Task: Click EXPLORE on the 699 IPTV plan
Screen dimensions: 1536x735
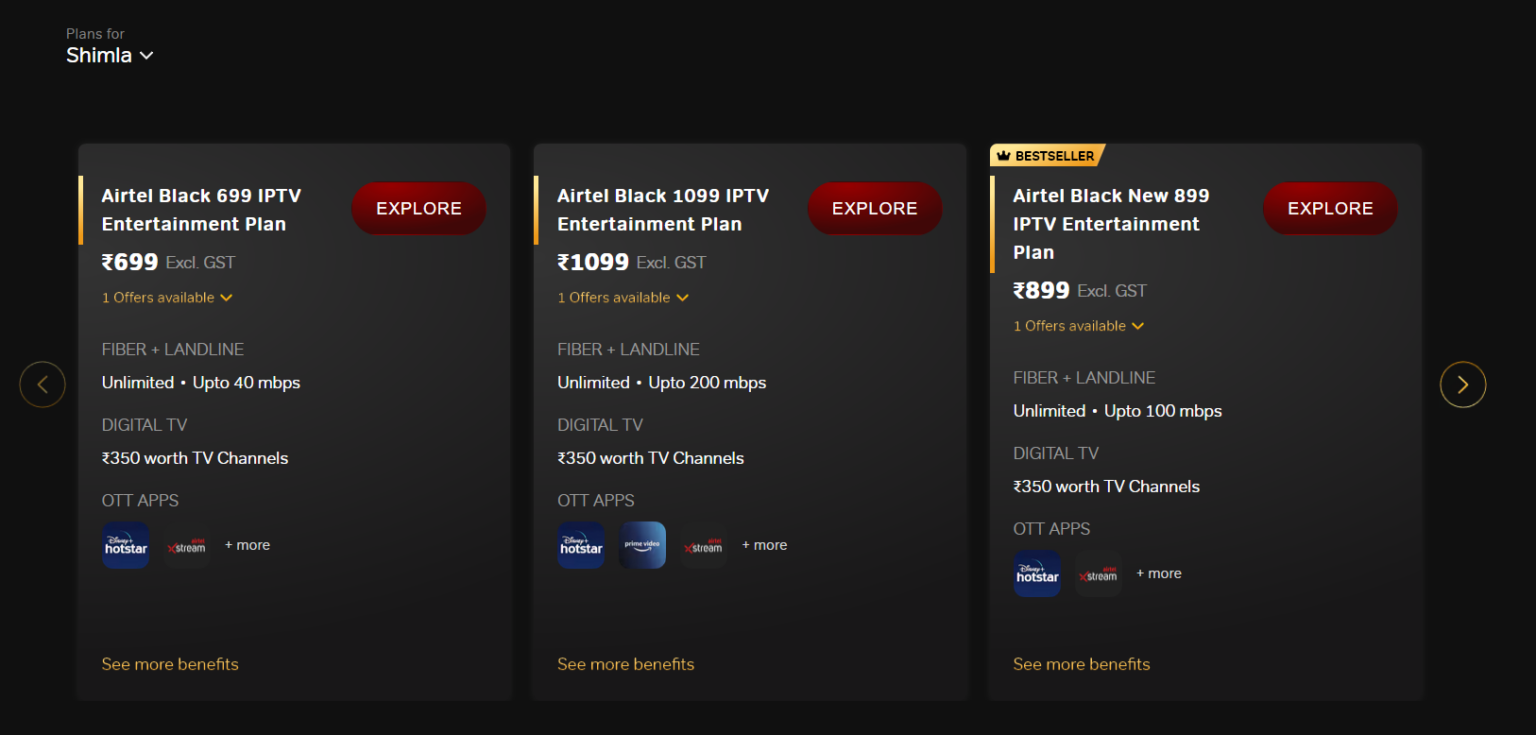Action: tap(418, 208)
